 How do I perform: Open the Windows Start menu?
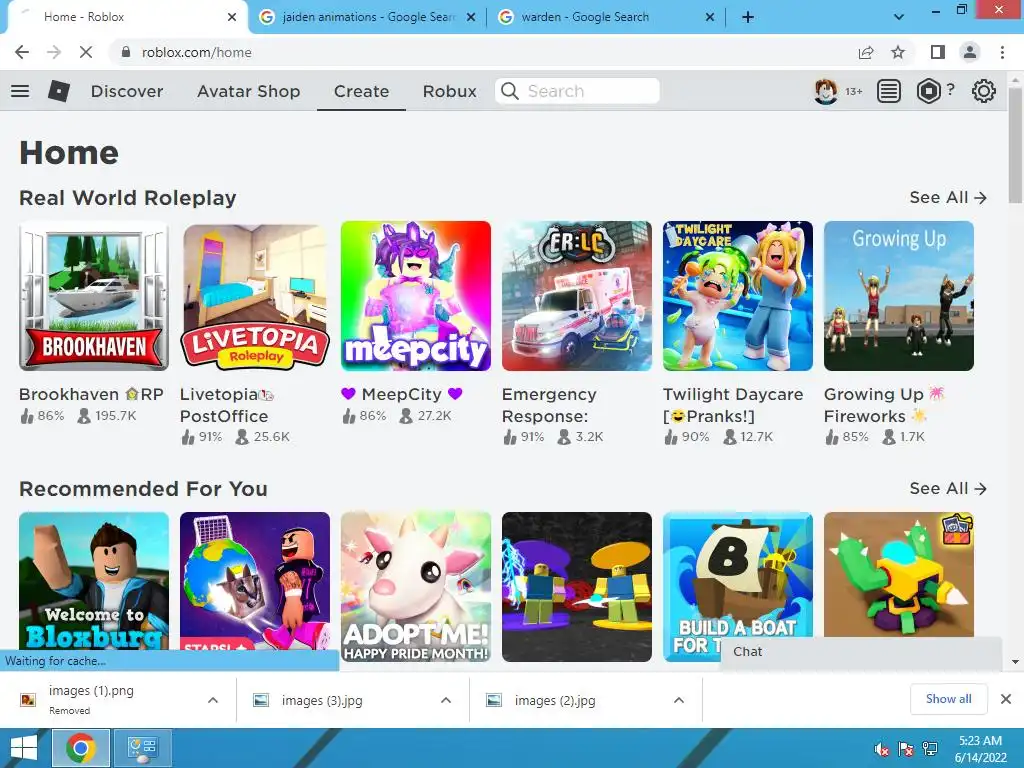point(24,748)
